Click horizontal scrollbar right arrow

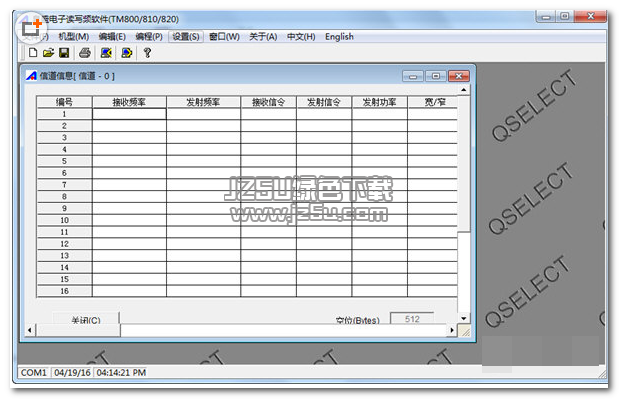click(452, 330)
